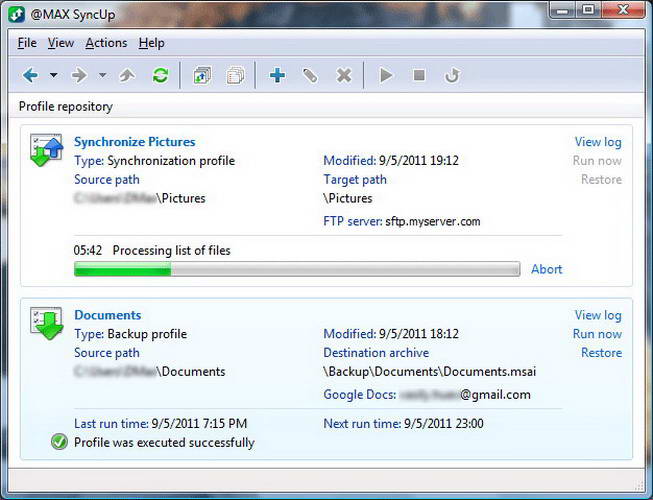Image resolution: width=653 pixels, height=500 pixels.
Task: Click the stacked pages copy icon
Action: point(236,76)
